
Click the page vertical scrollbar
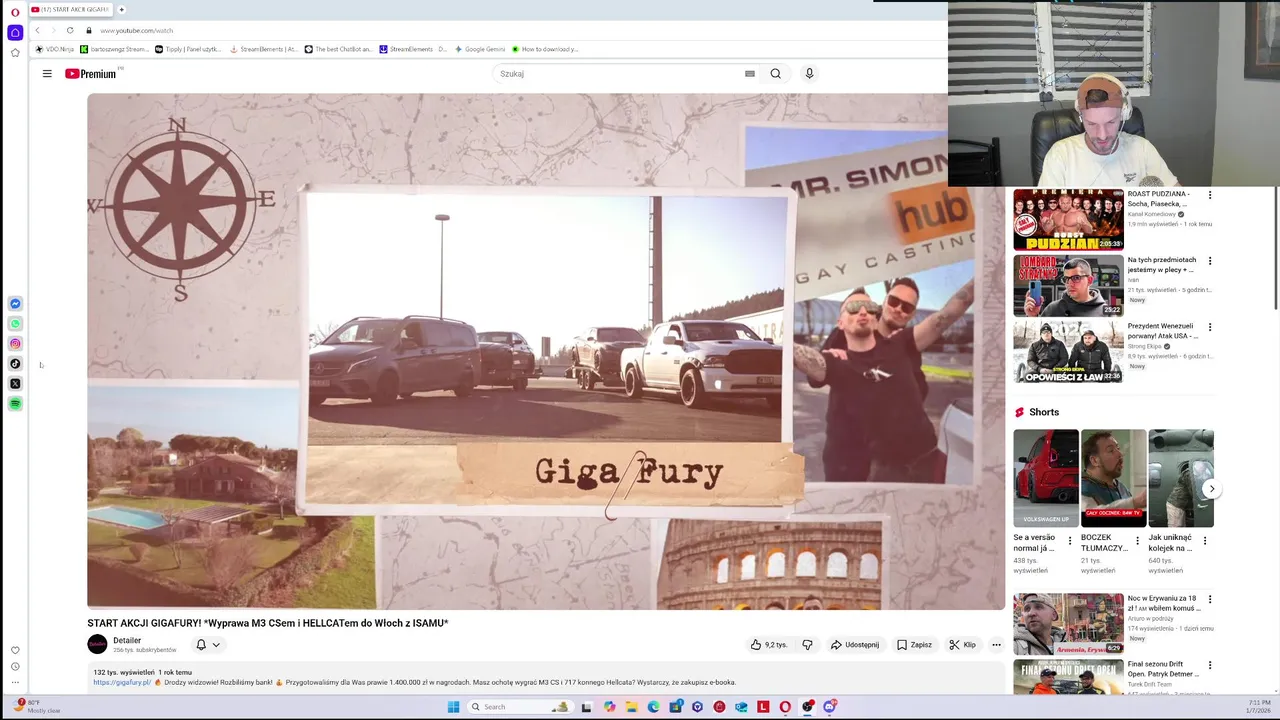coord(1275,250)
